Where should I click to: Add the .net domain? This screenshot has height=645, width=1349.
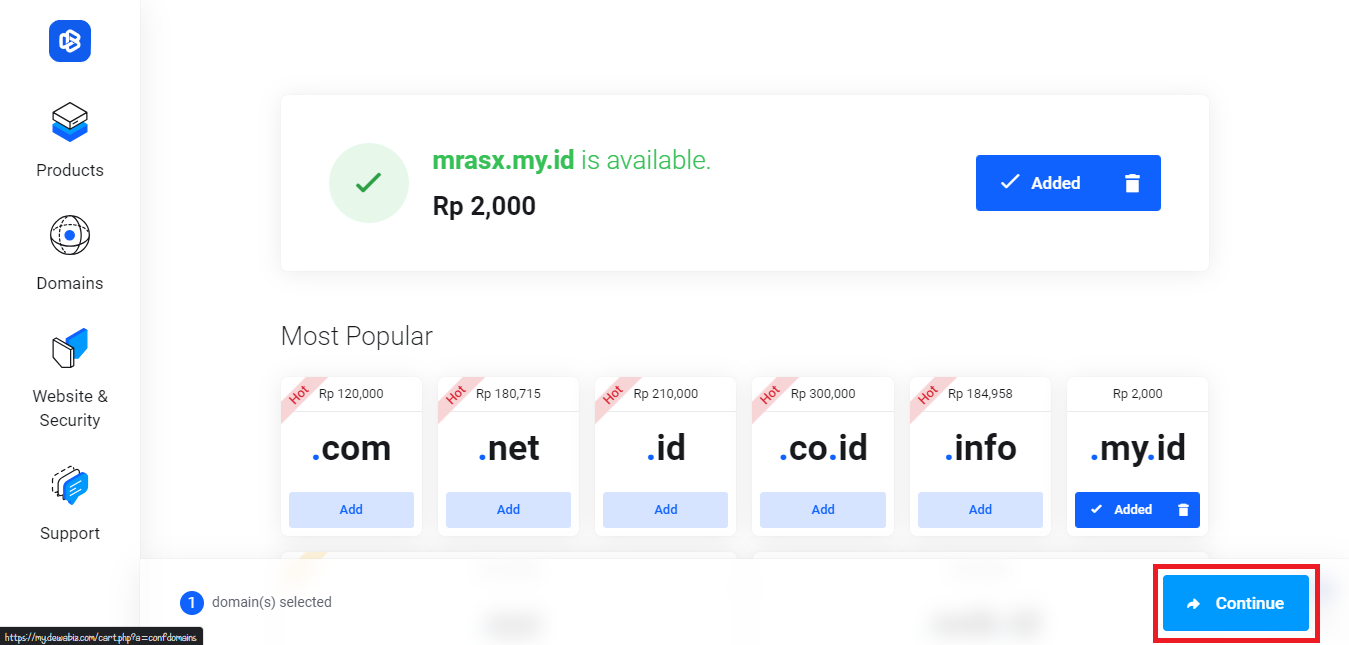pyautogui.click(x=508, y=510)
